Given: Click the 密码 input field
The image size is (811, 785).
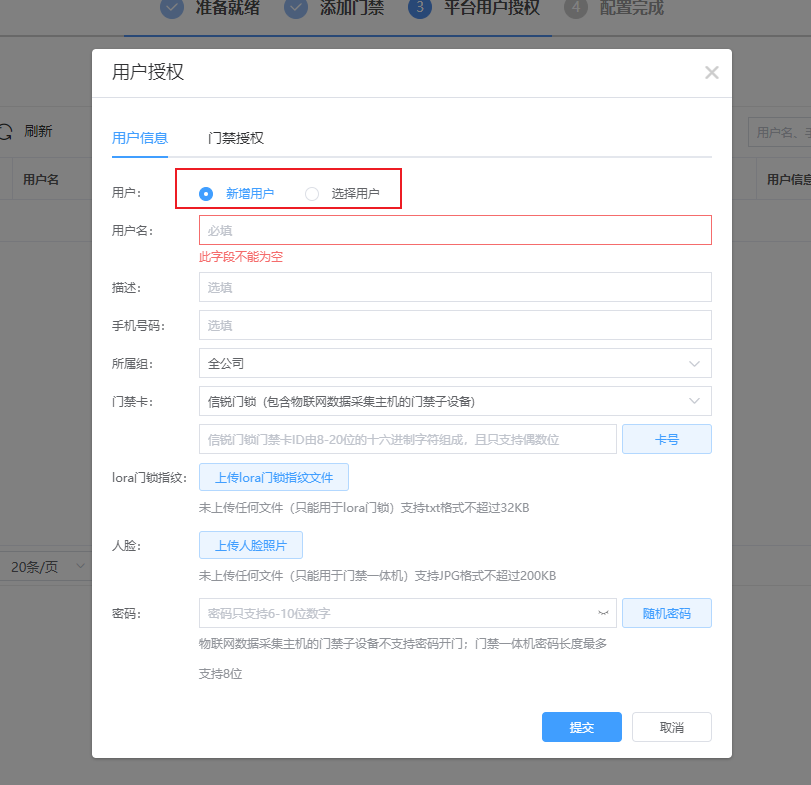Looking at the screenshot, I should click(408, 613).
